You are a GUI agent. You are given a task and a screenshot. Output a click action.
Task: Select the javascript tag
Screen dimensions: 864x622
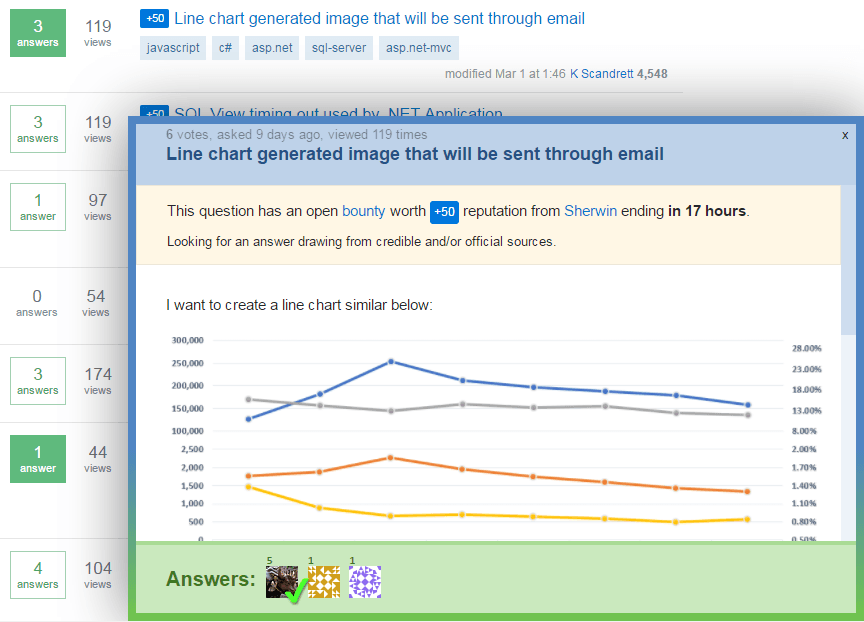tap(173, 48)
